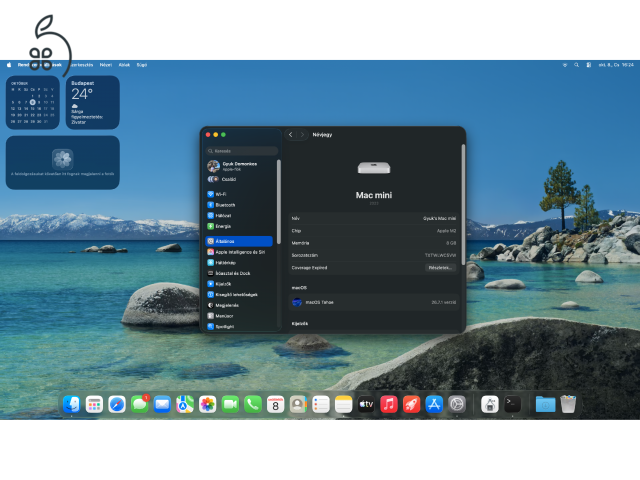Open Contacts app in the Dock
The image size is (640, 480).
298,404
